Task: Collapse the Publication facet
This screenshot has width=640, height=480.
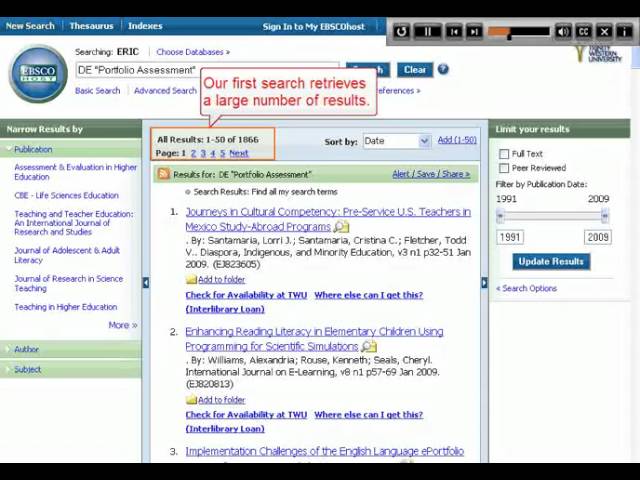Action: pyautogui.click(x=33, y=149)
